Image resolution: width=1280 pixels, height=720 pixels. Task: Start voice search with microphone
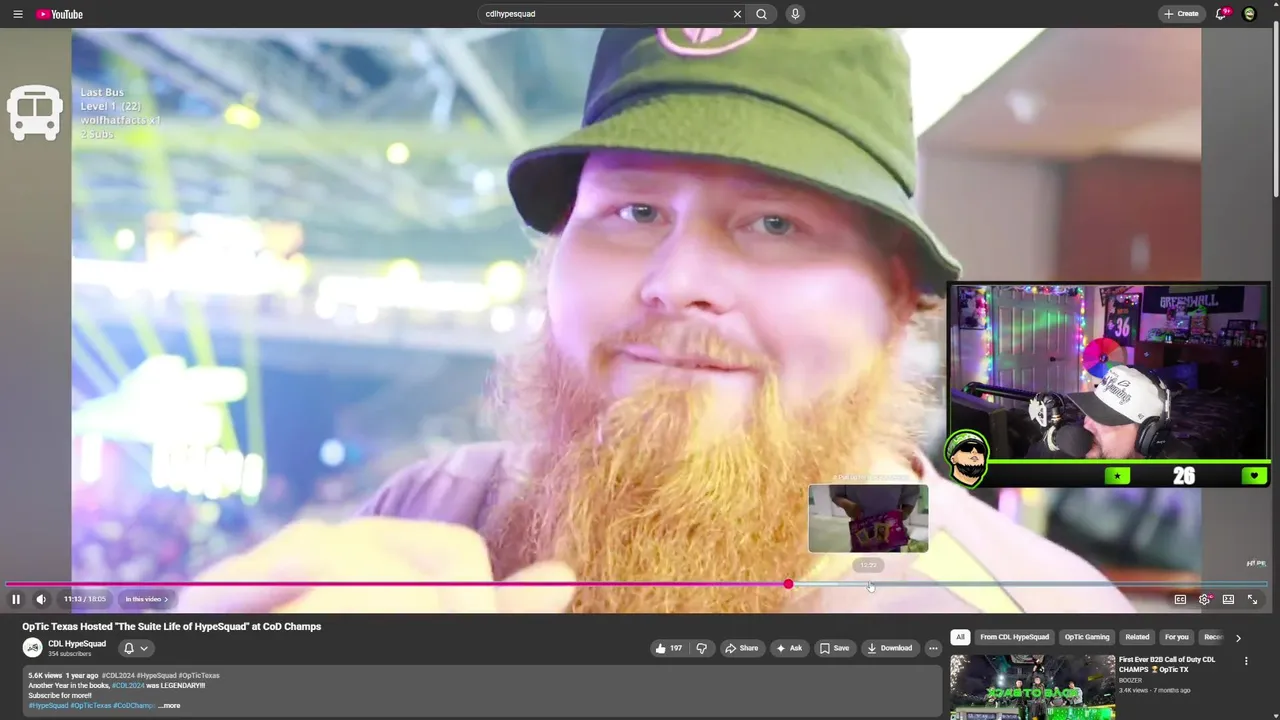795,14
